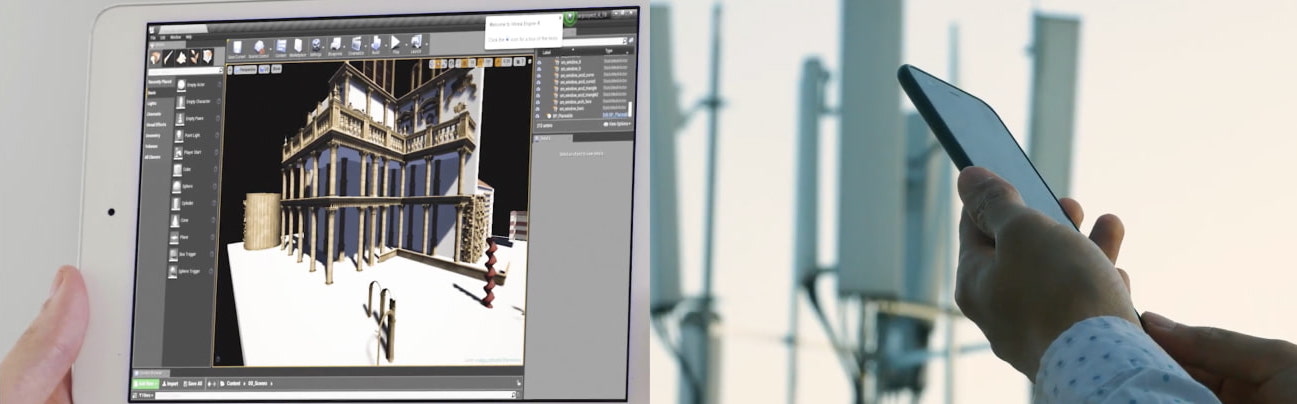Select Place mode icon in Modes panel
The image size is (1297, 404).
[x=155, y=57]
